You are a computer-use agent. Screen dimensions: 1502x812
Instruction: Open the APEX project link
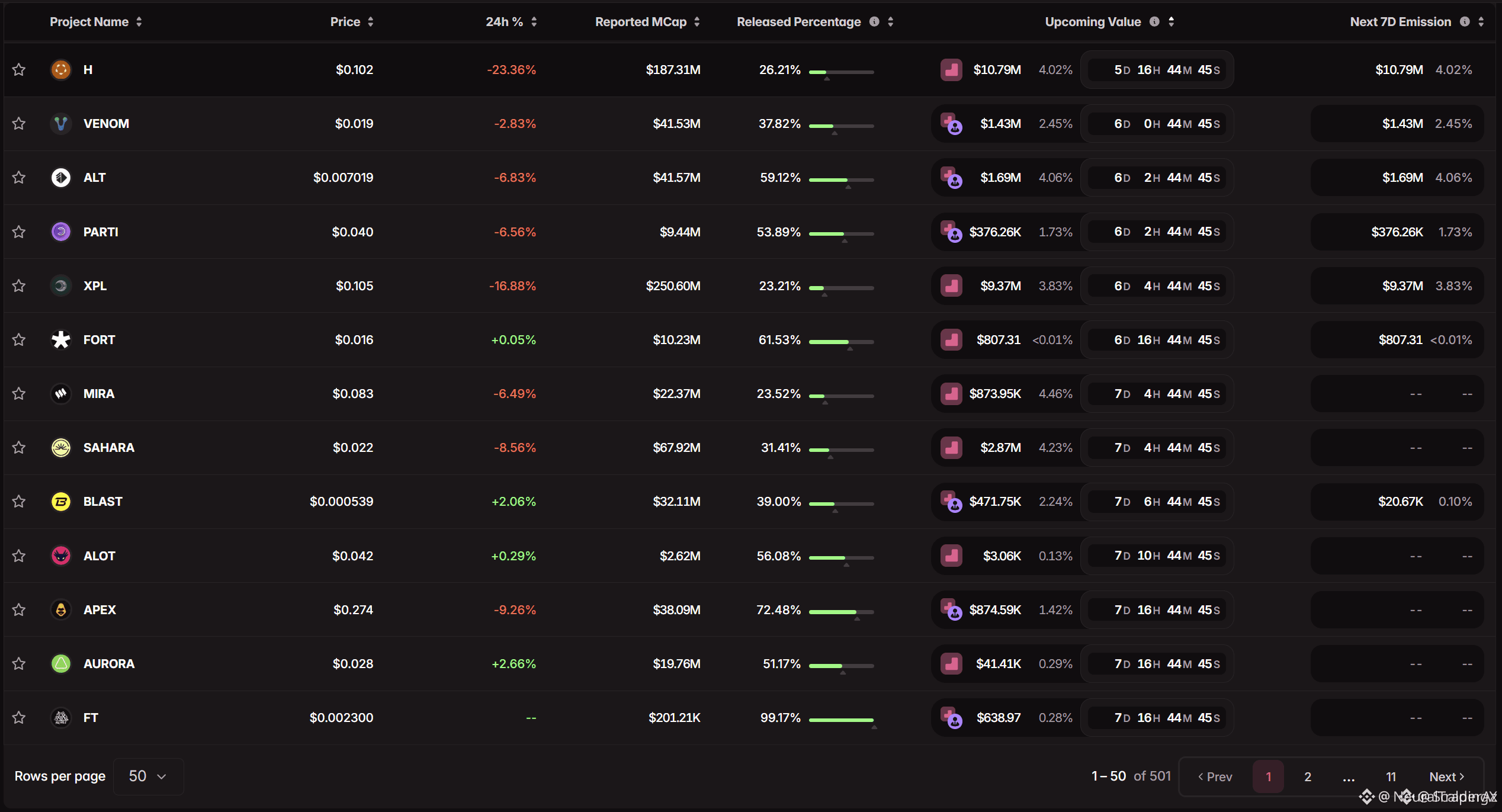click(x=100, y=610)
